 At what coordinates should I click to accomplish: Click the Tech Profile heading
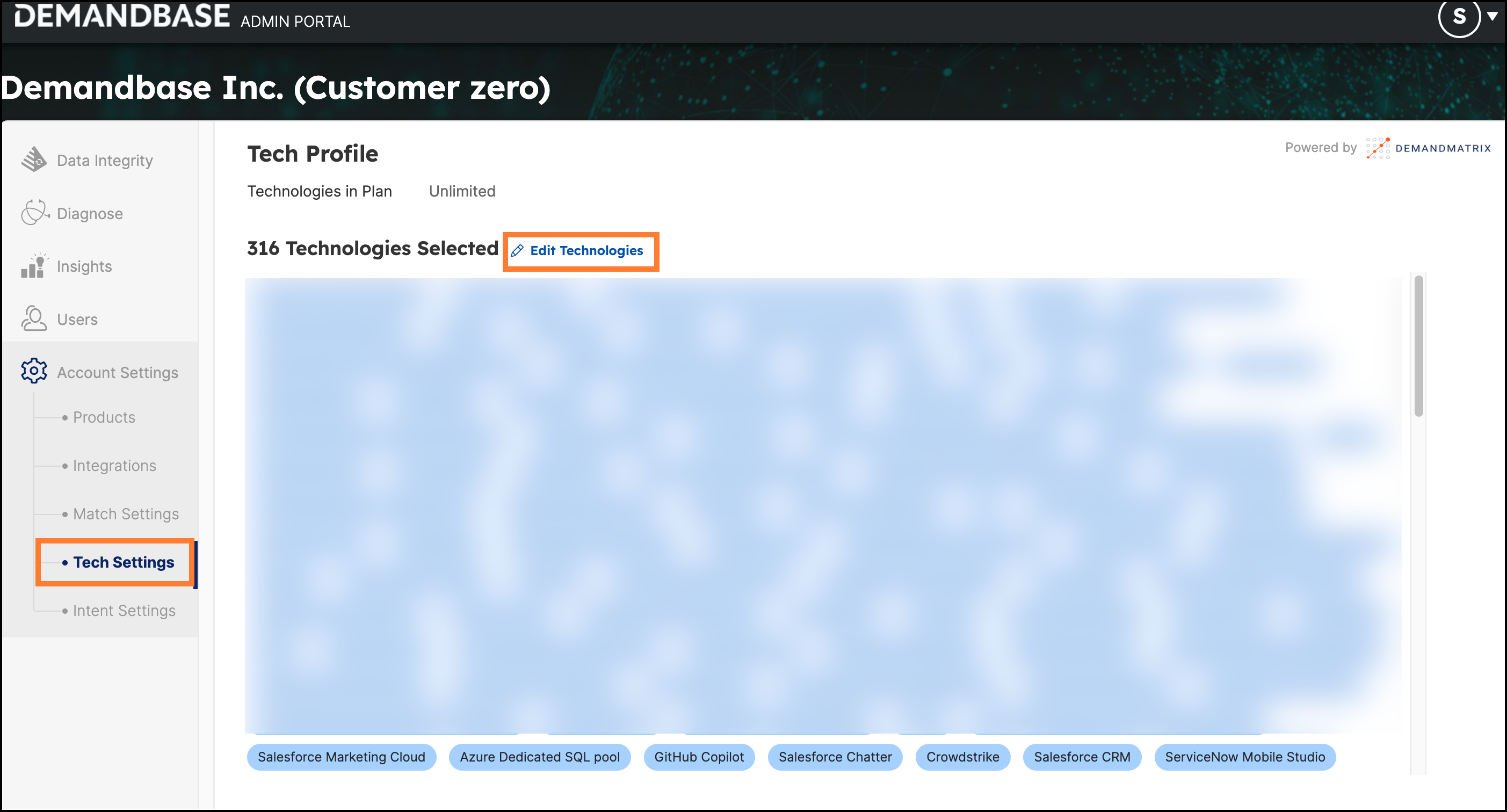pyautogui.click(x=313, y=154)
